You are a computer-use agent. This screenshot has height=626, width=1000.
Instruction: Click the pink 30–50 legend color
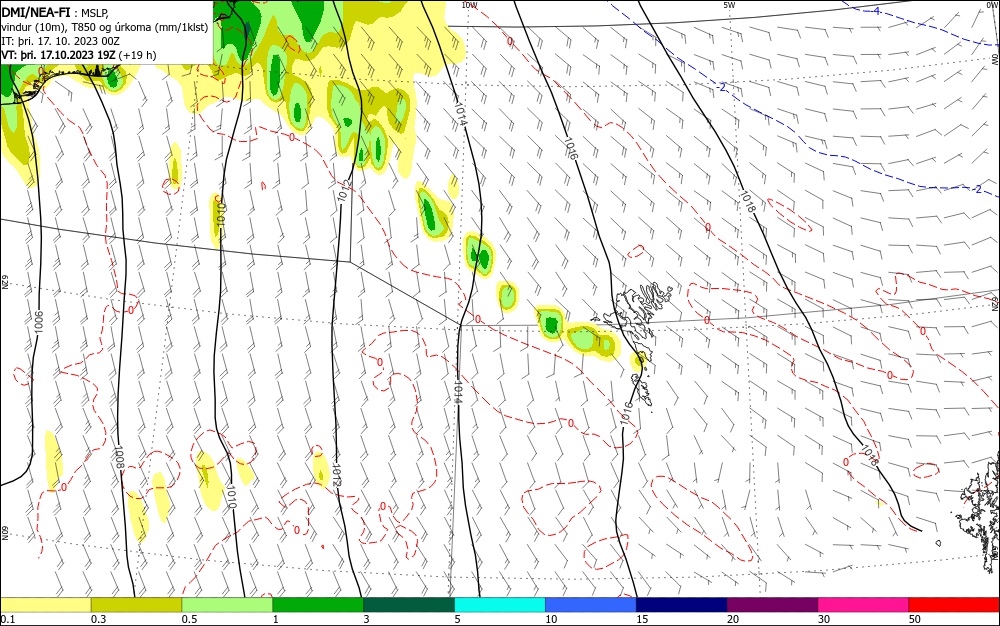click(864, 605)
